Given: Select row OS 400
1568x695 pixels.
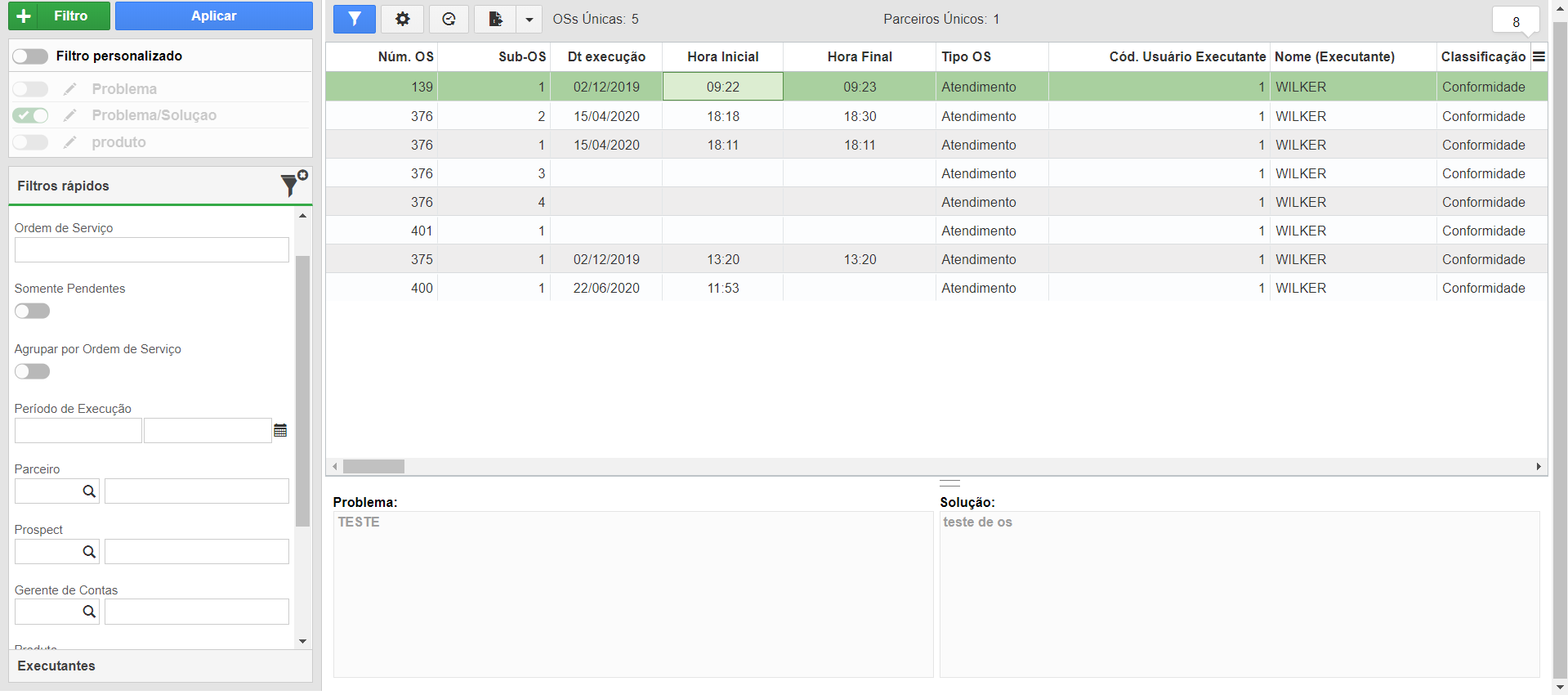Looking at the screenshot, I should (x=936, y=288).
